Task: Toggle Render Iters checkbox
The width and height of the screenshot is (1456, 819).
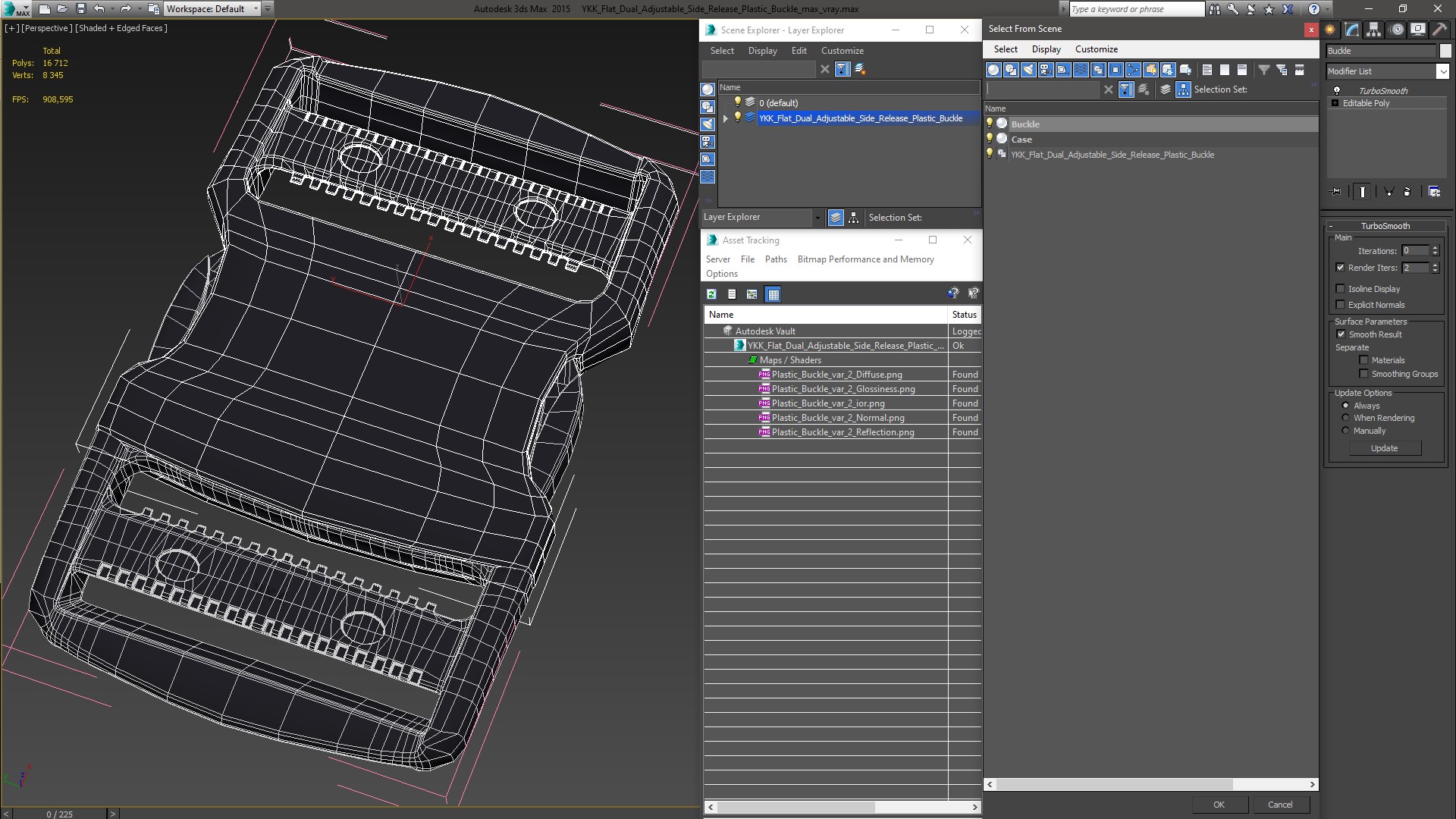Action: (x=1341, y=268)
